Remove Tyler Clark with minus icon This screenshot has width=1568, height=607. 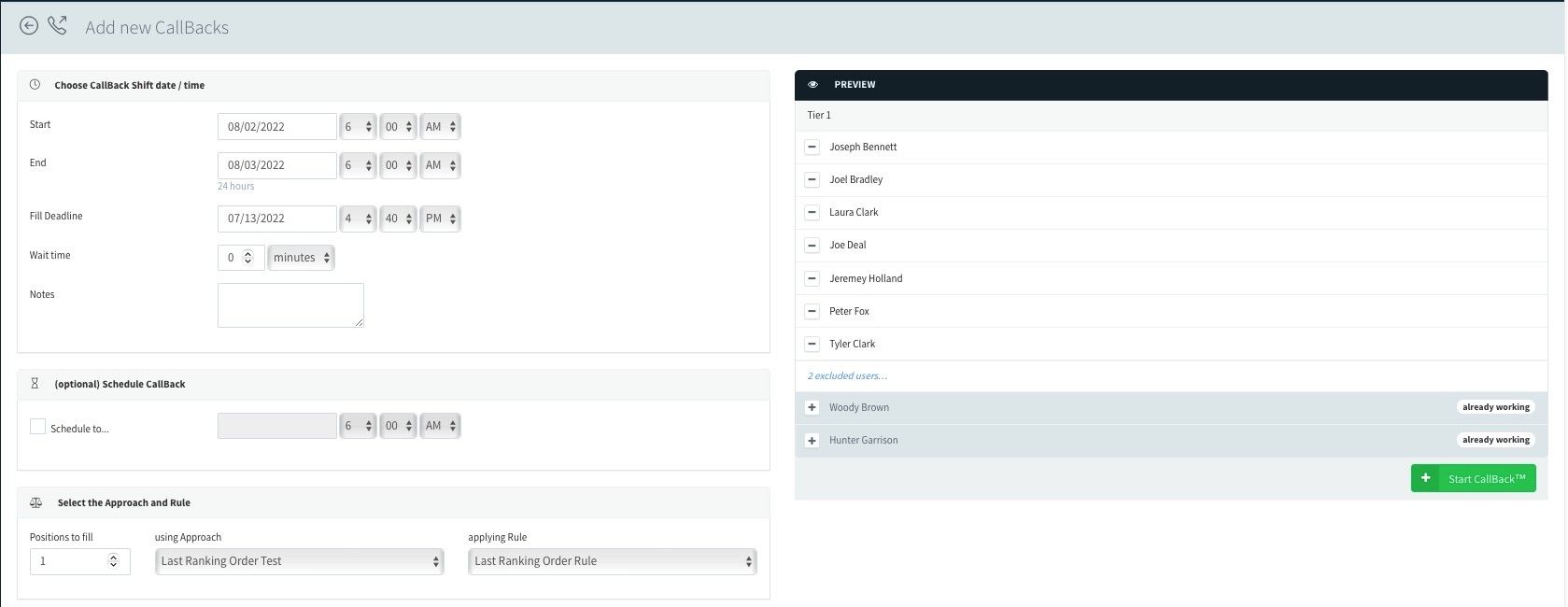812,344
